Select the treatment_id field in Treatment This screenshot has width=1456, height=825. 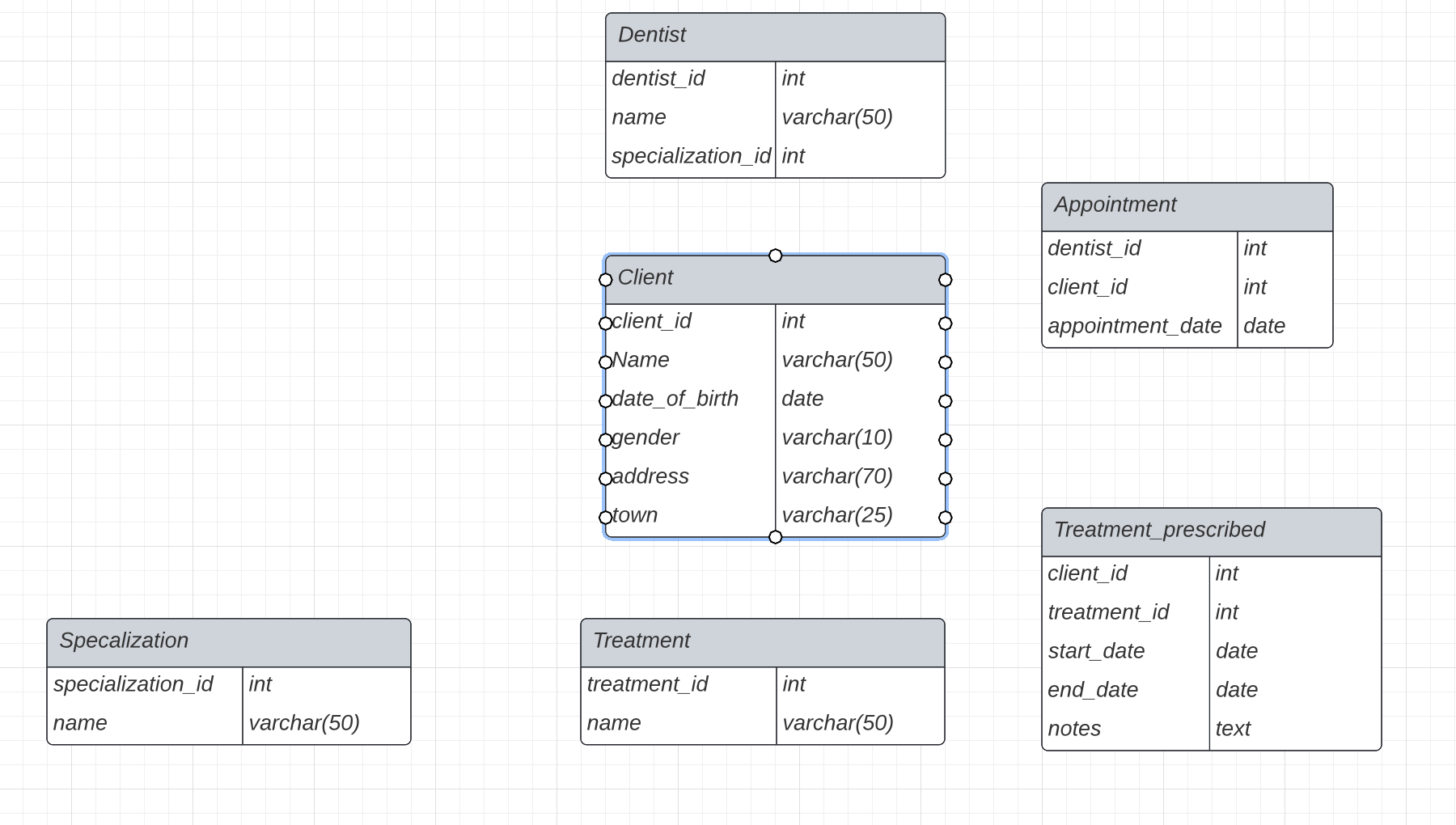(x=647, y=684)
